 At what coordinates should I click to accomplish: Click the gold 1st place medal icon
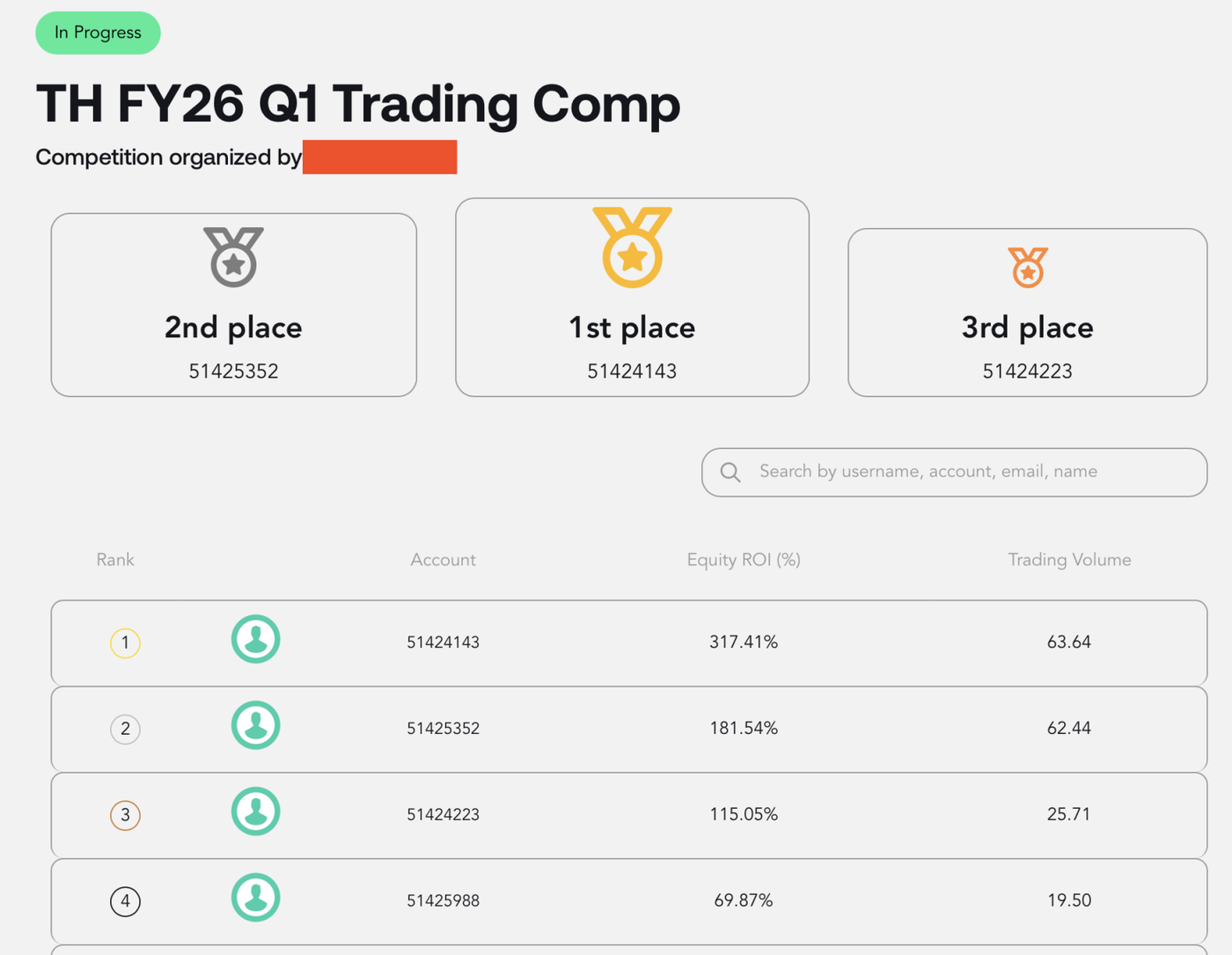(x=632, y=247)
